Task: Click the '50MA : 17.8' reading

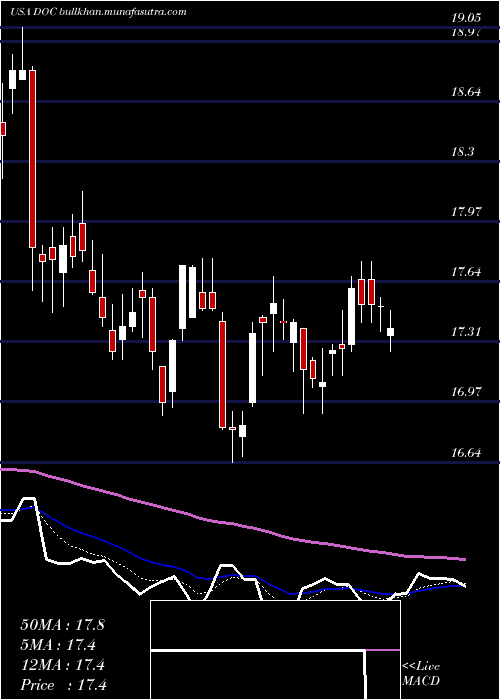Action: click(62, 625)
